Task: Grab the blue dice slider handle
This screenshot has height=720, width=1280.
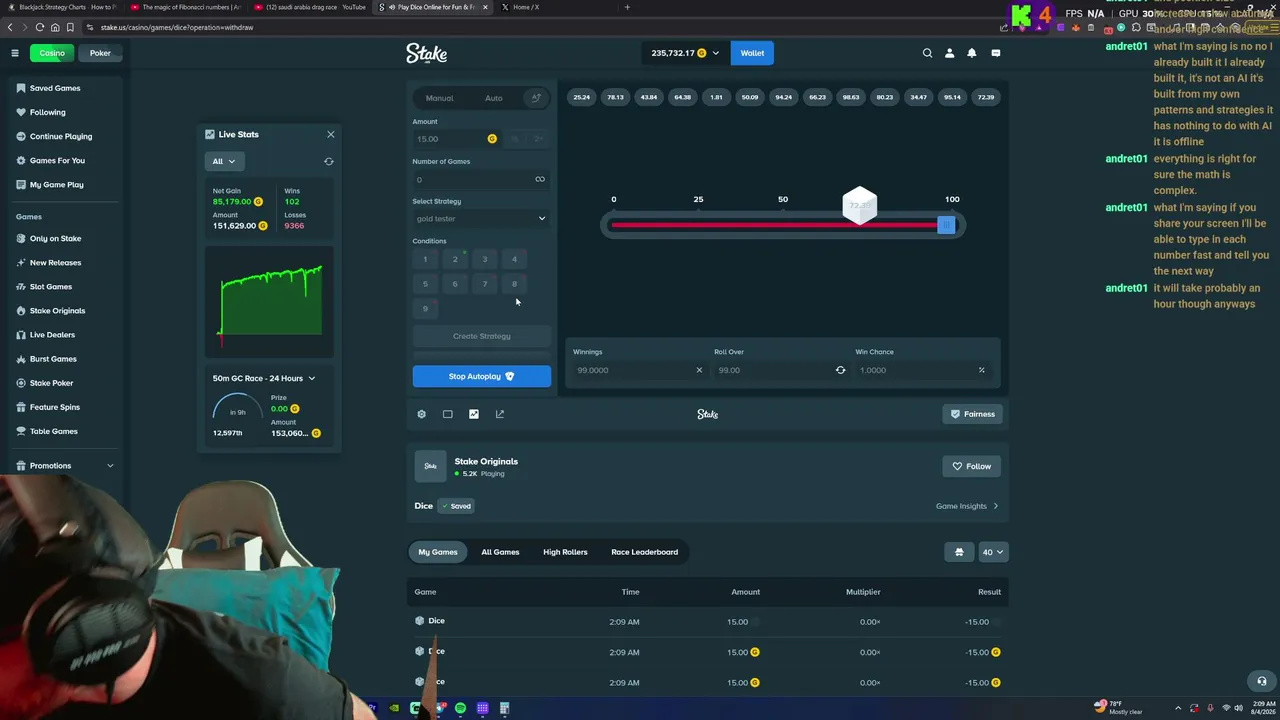Action: (945, 225)
